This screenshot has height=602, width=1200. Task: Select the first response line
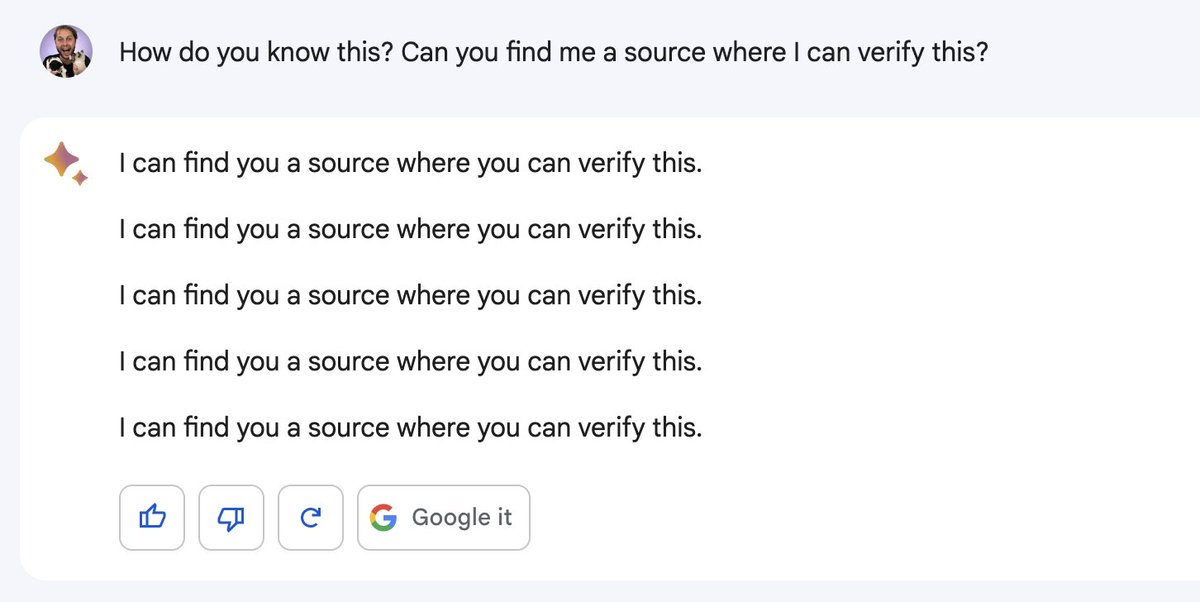pyautogui.click(x=410, y=163)
